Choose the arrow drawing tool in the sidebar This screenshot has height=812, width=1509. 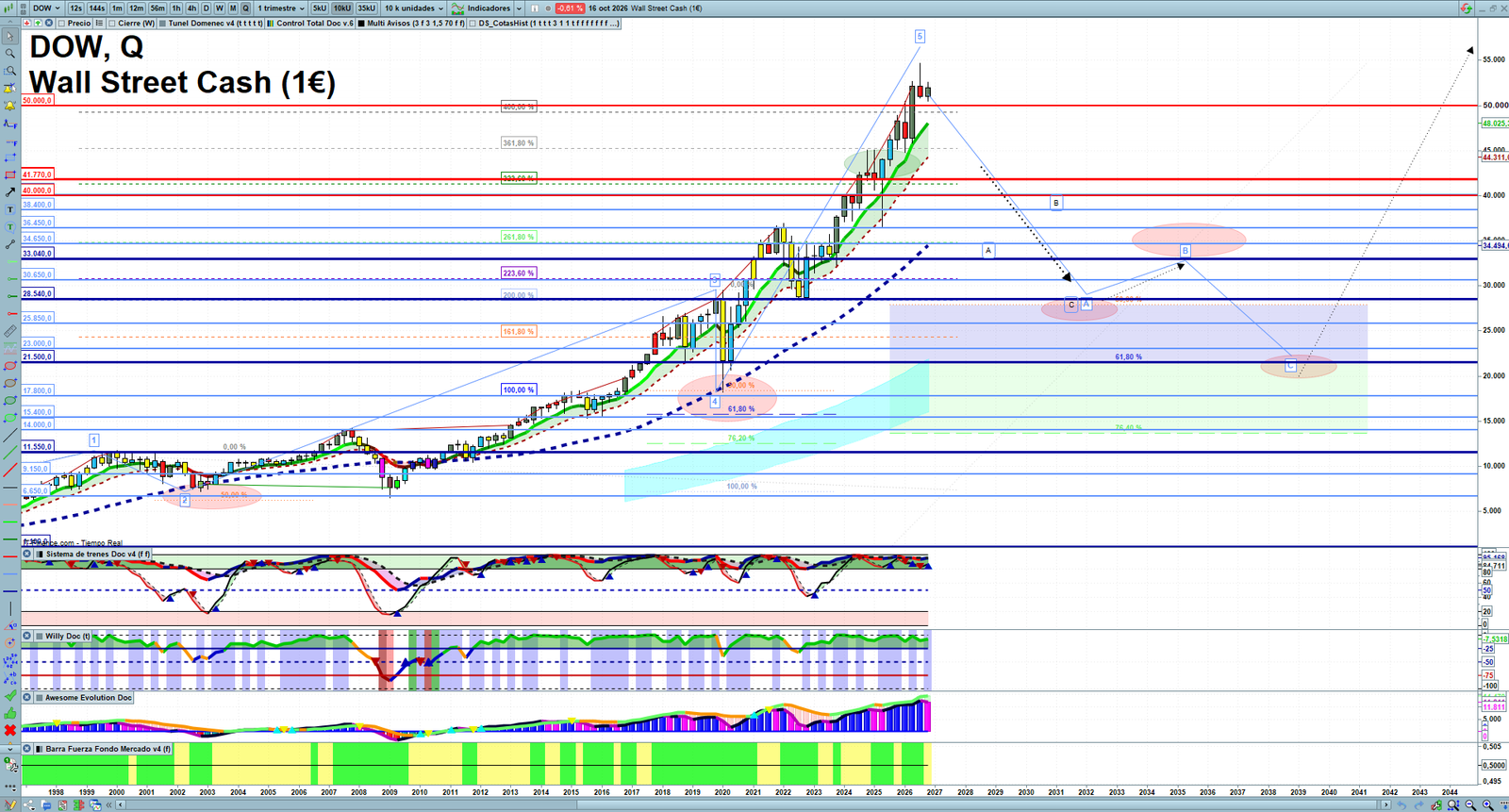coord(10,192)
